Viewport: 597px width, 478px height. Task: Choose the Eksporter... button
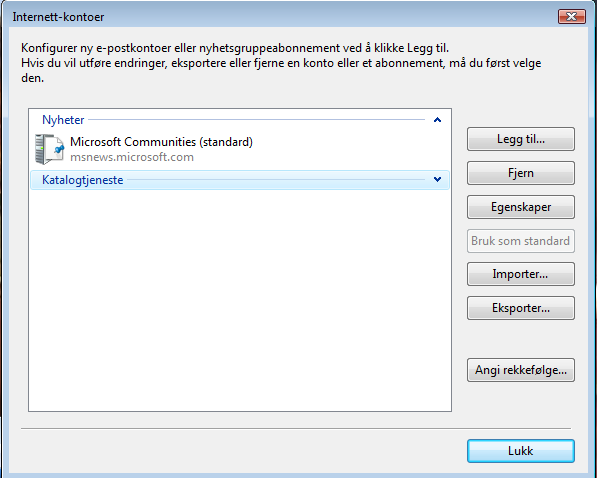(x=521, y=308)
